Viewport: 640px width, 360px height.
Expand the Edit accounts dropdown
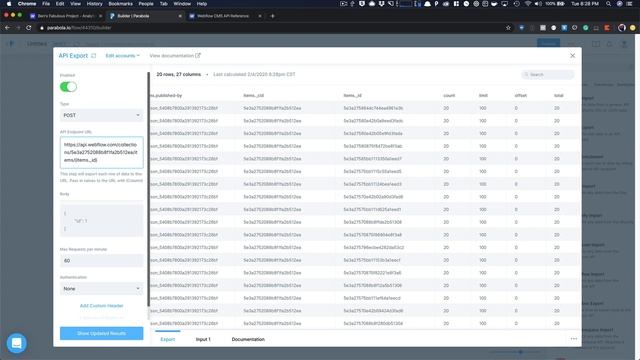122,56
